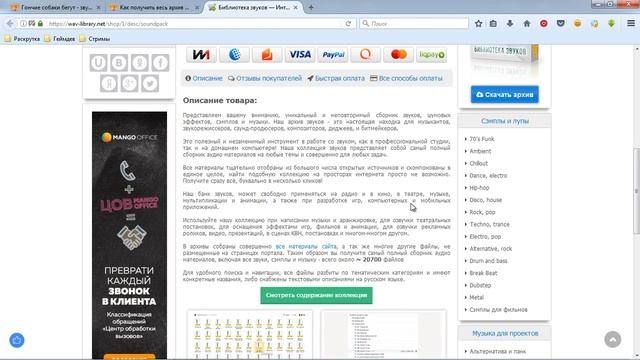Open the Firefox hamburger menu
This screenshot has width=640, height=360.
click(x=631, y=24)
